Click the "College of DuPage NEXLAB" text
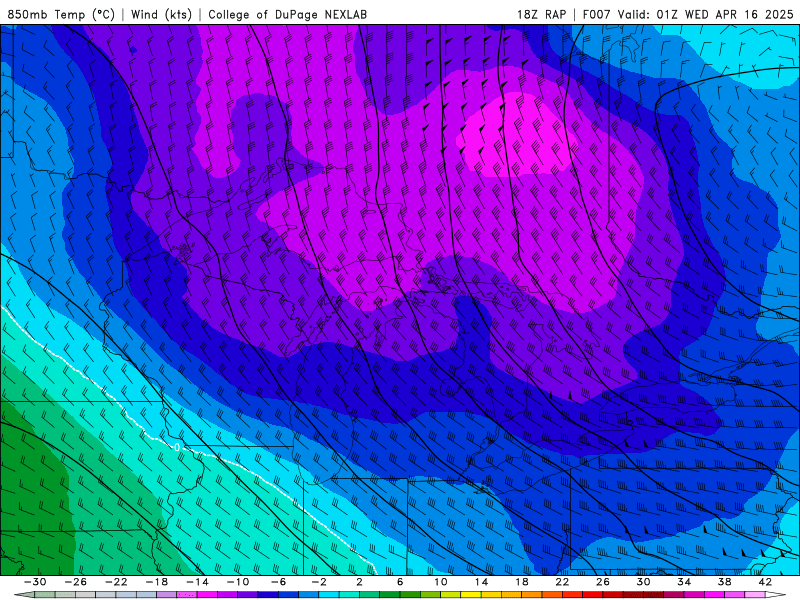This screenshot has height=600, width=800. 287,14
